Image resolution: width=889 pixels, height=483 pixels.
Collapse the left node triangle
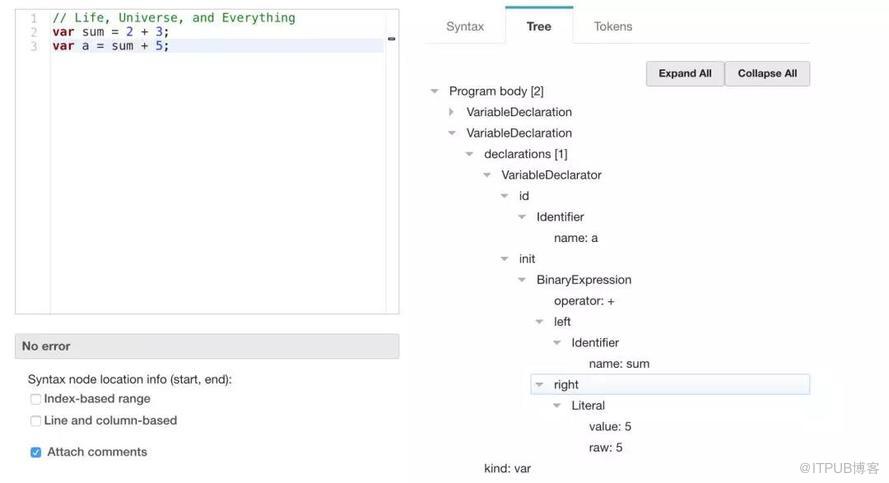[x=540, y=322]
